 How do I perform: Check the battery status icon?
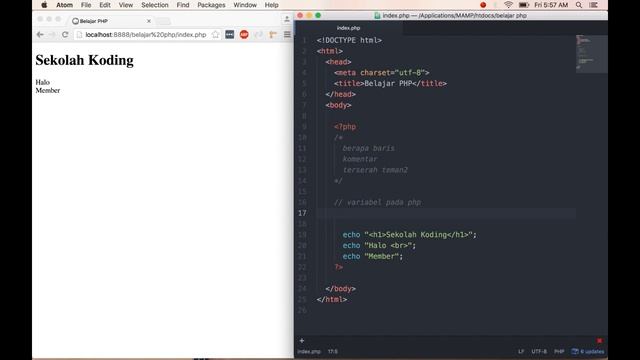coord(524,5)
